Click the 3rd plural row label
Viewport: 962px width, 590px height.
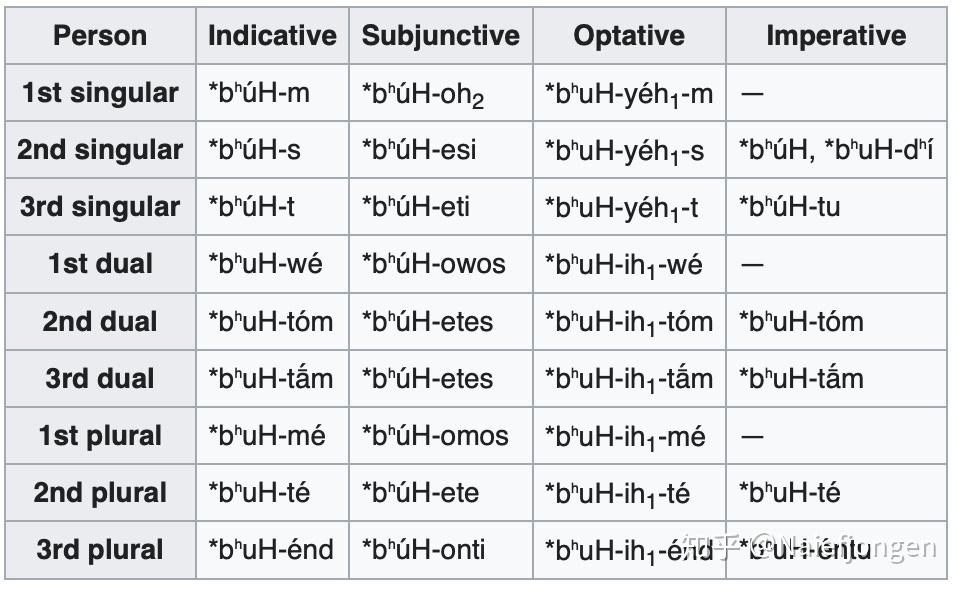point(100,550)
